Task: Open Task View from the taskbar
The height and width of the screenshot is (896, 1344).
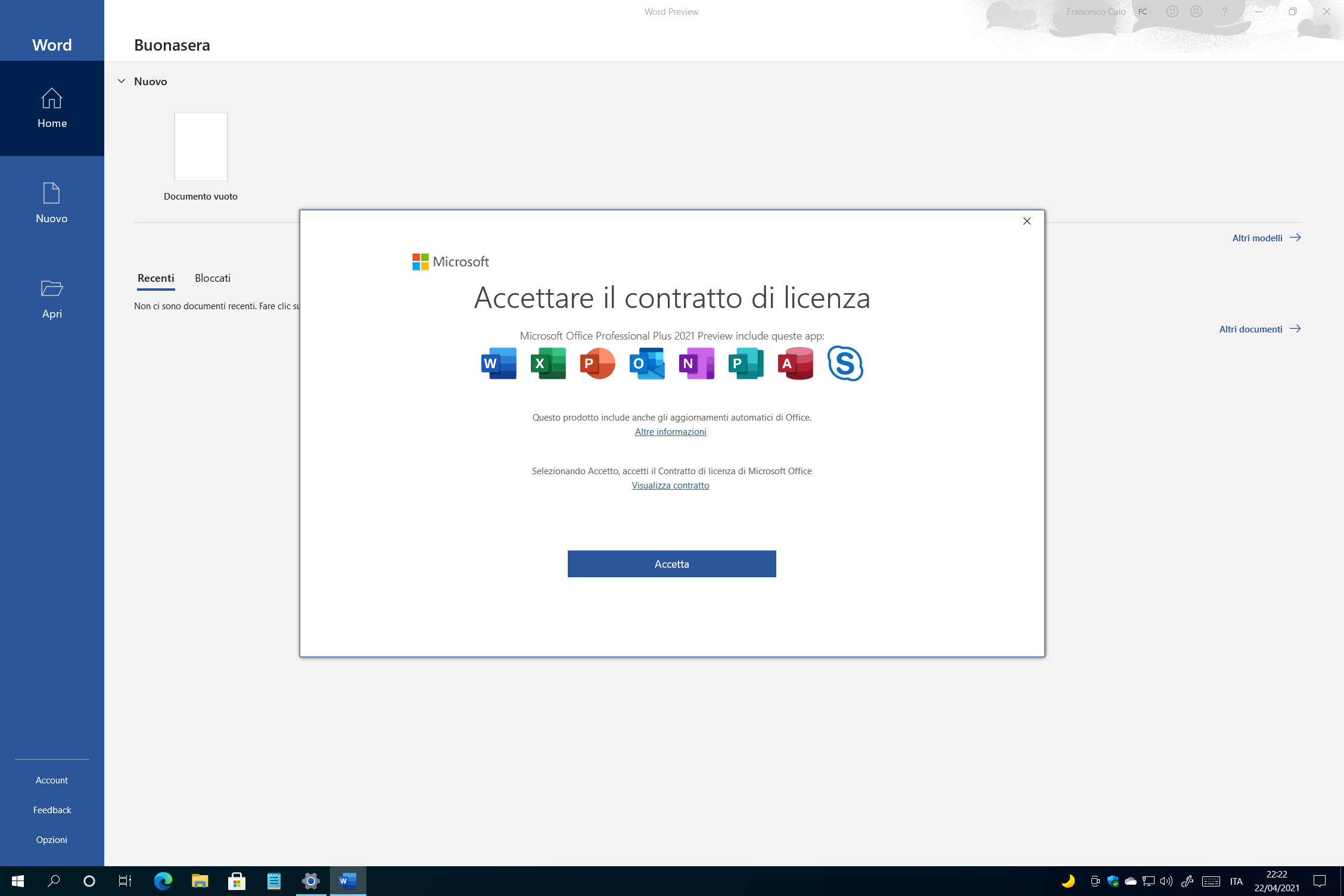Action: point(125,881)
